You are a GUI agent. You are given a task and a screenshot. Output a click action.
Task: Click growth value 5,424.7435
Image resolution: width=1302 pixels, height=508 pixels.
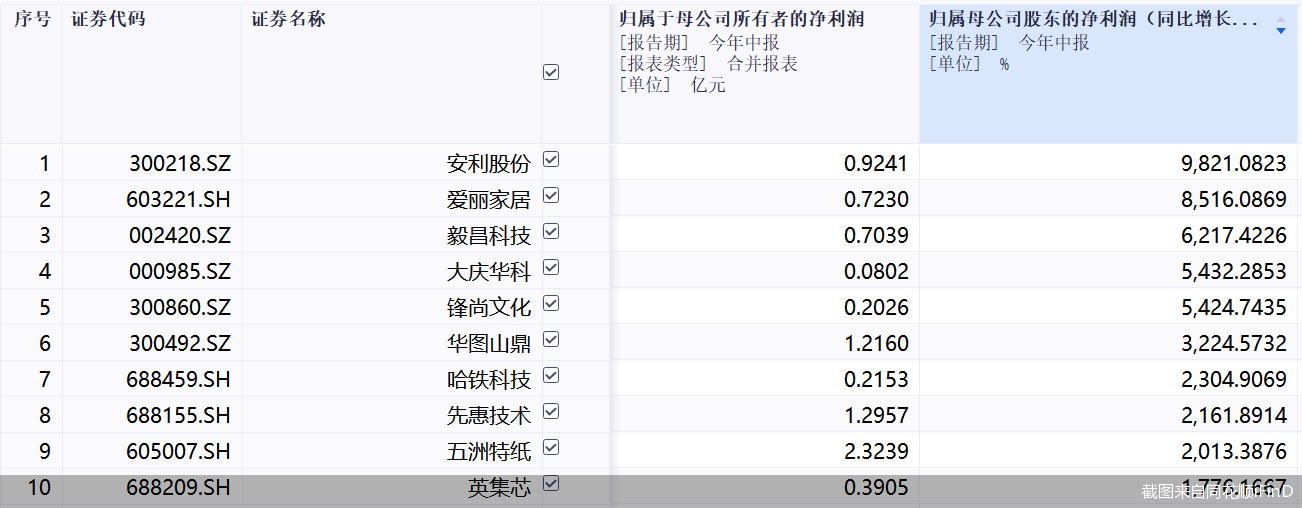point(1234,308)
